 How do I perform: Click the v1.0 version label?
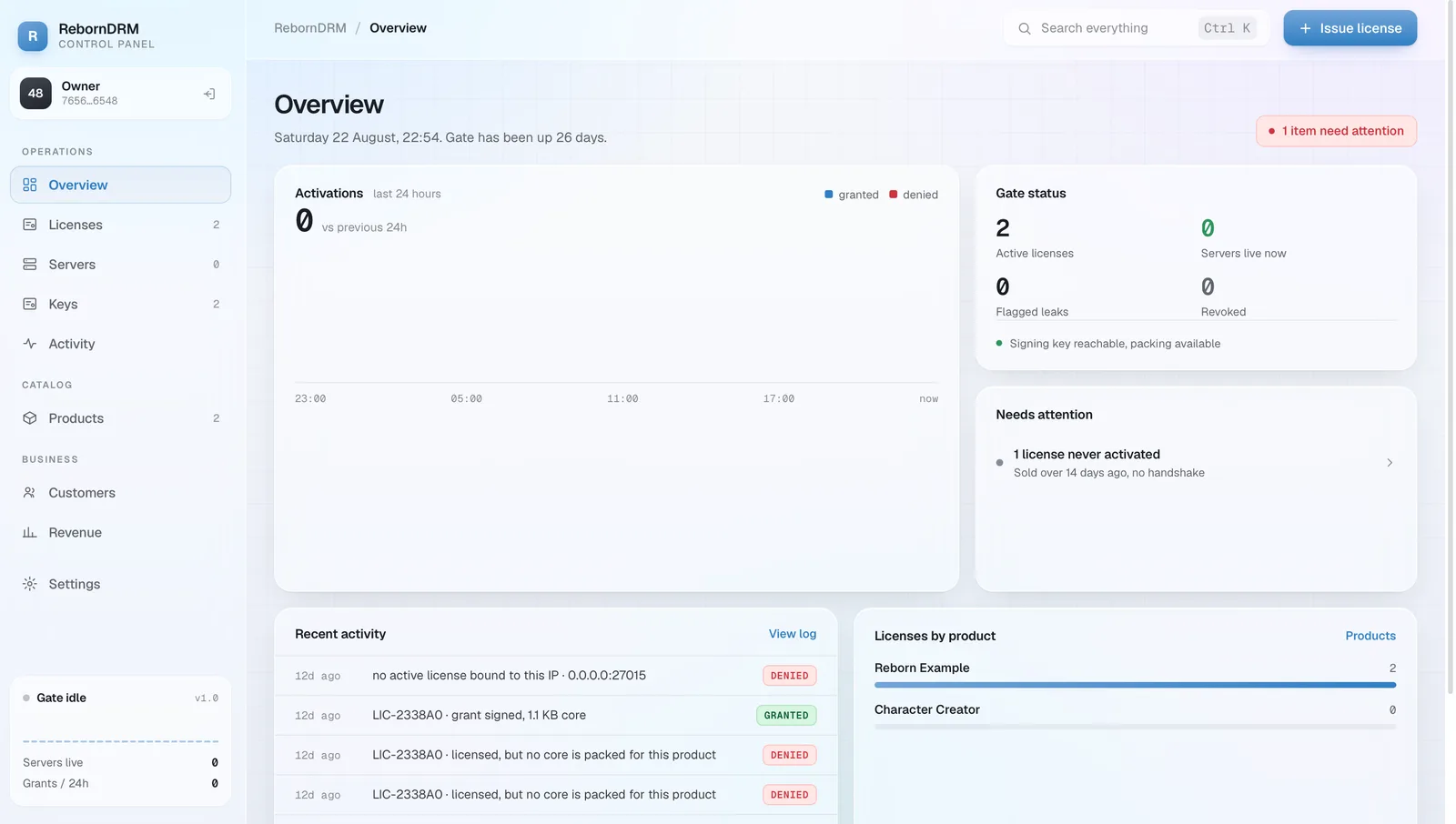click(x=207, y=698)
